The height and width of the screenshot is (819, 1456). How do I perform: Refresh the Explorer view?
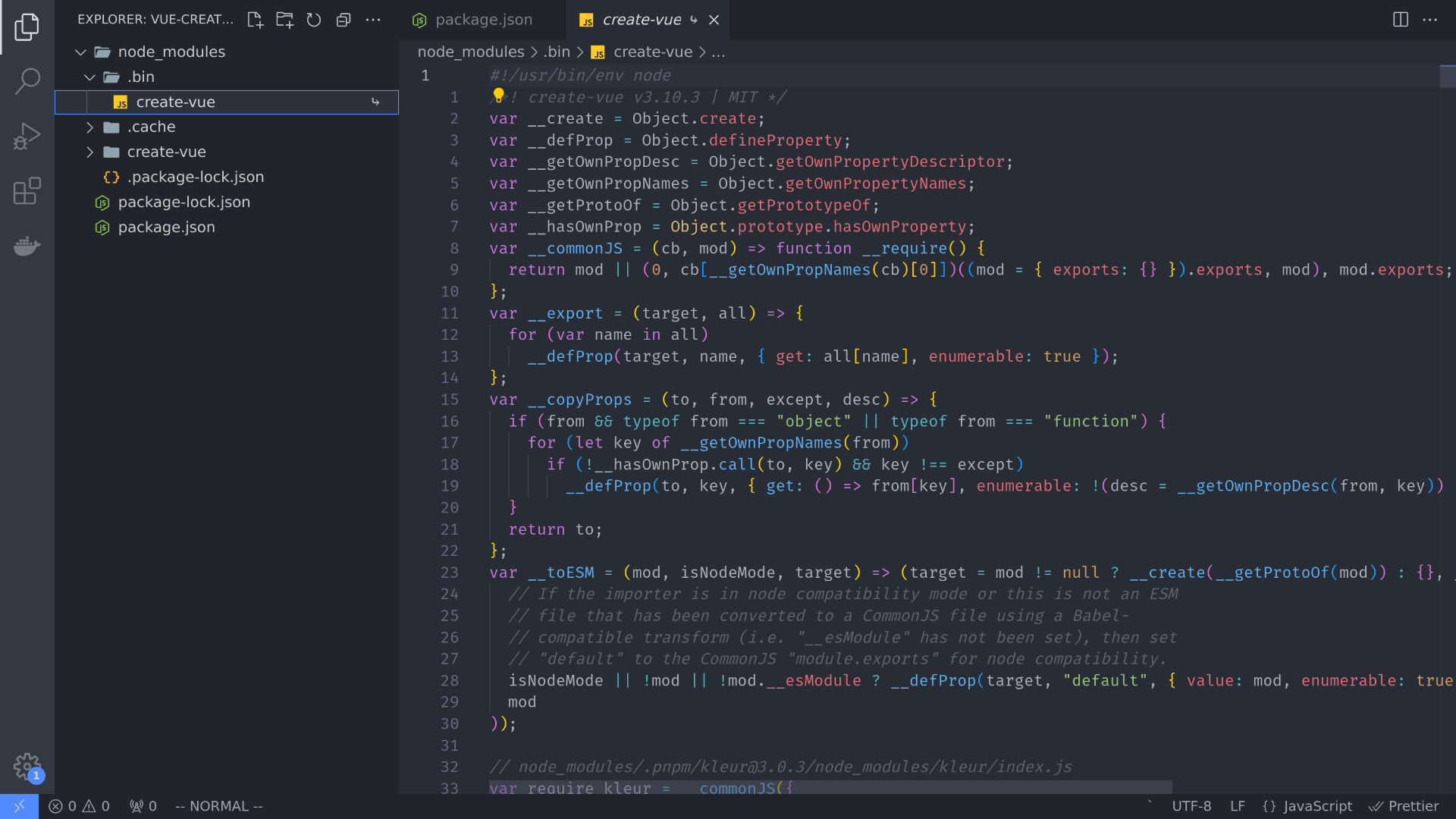(314, 20)
